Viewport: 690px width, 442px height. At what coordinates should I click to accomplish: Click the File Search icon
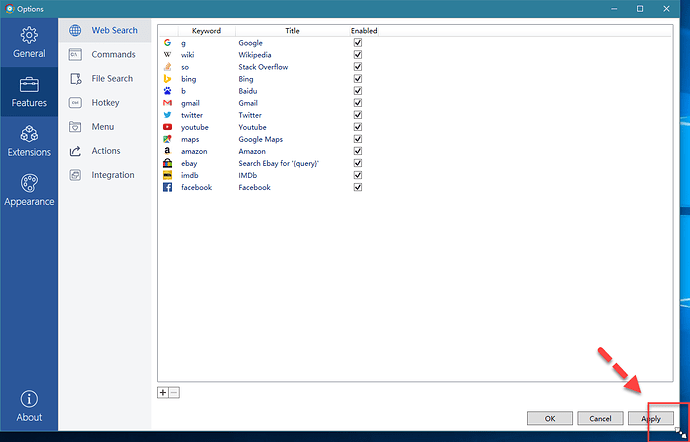pyautogui.click(x=75, y=79)
